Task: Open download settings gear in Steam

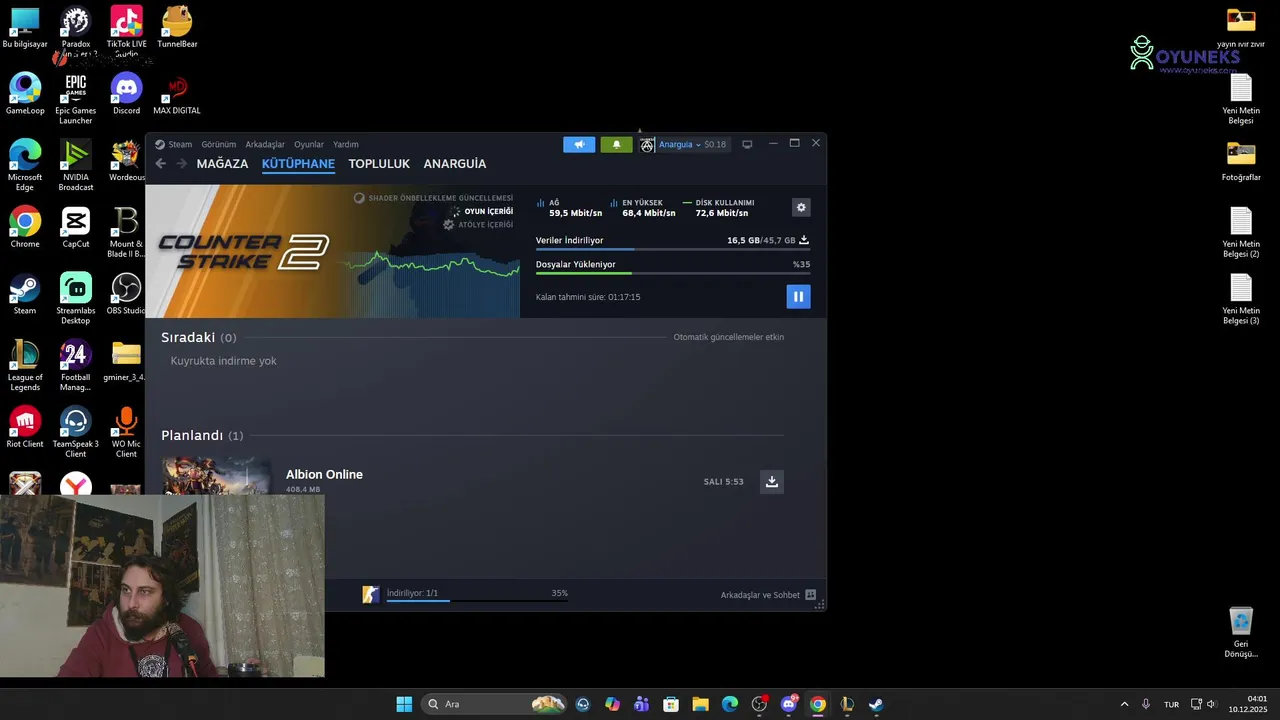Action: pyautogui.click(x=801, y=207)
